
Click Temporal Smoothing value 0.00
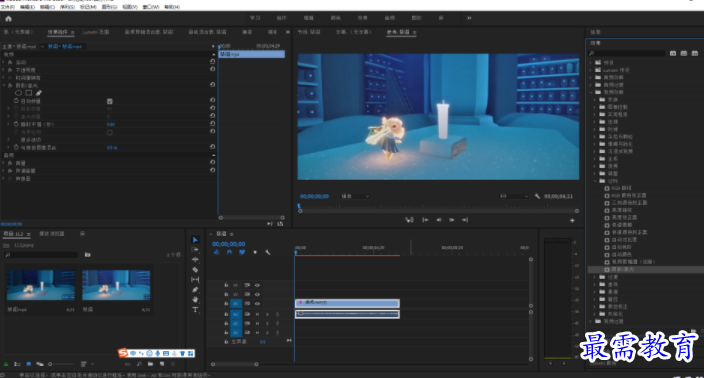click(111, 124)
